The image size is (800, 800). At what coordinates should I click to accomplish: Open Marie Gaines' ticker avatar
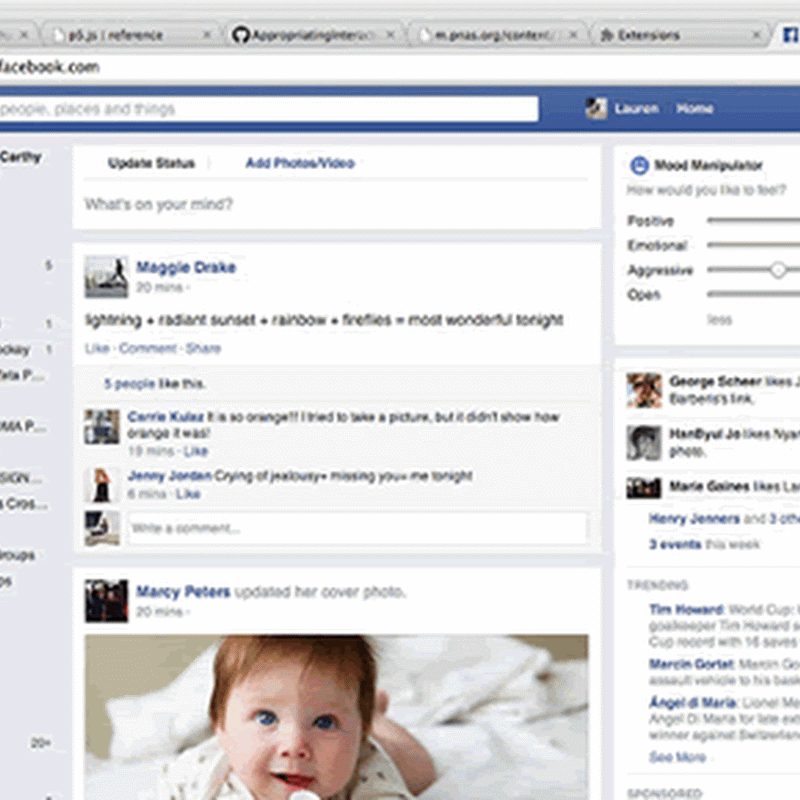tap(644, 488)
